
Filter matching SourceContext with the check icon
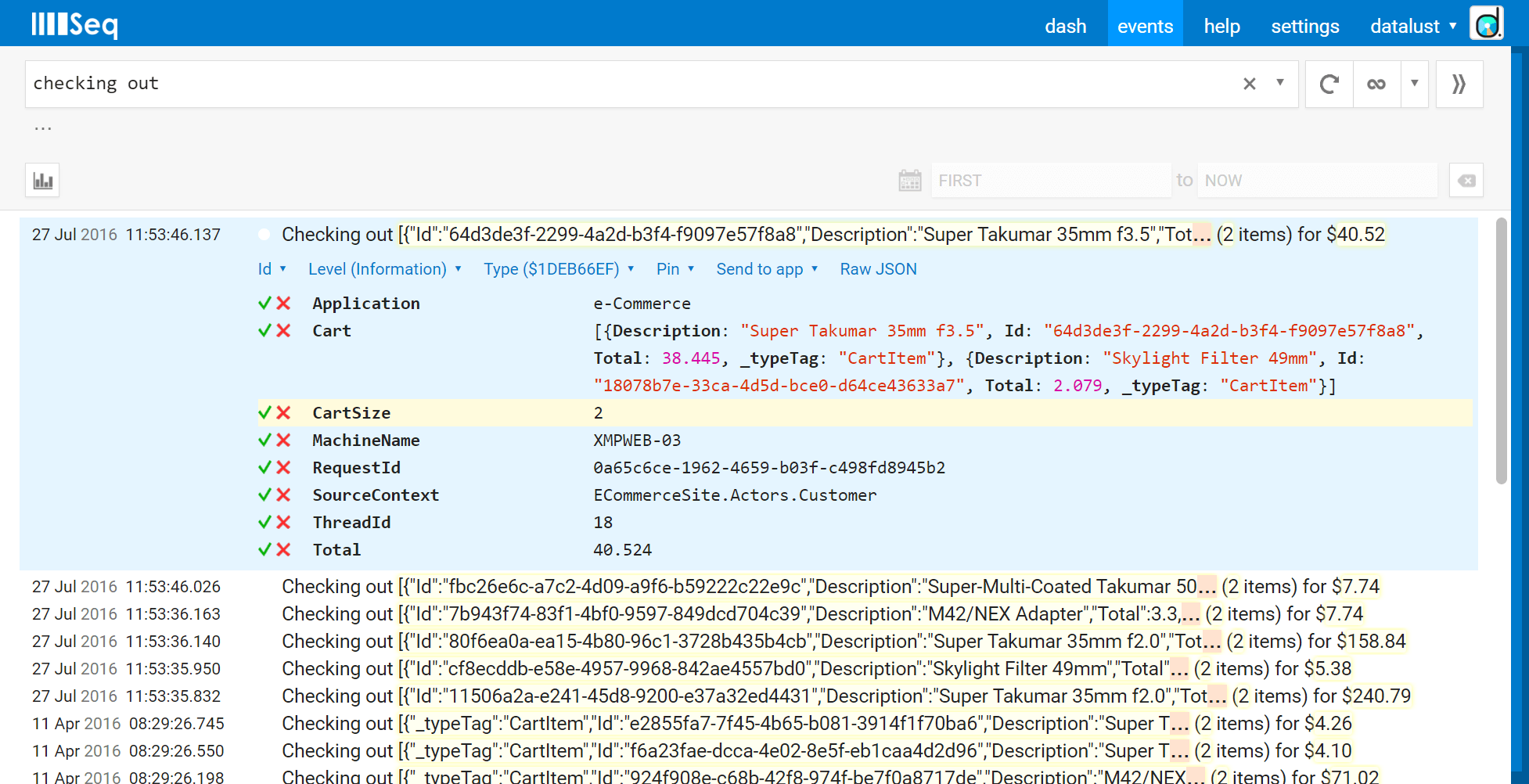point(265,495)
